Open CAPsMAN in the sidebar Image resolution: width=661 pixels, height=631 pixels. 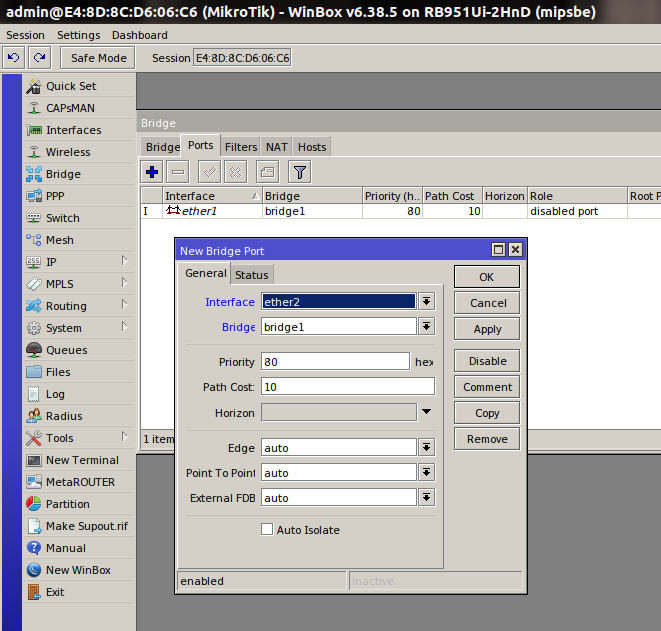click(80, 108)
